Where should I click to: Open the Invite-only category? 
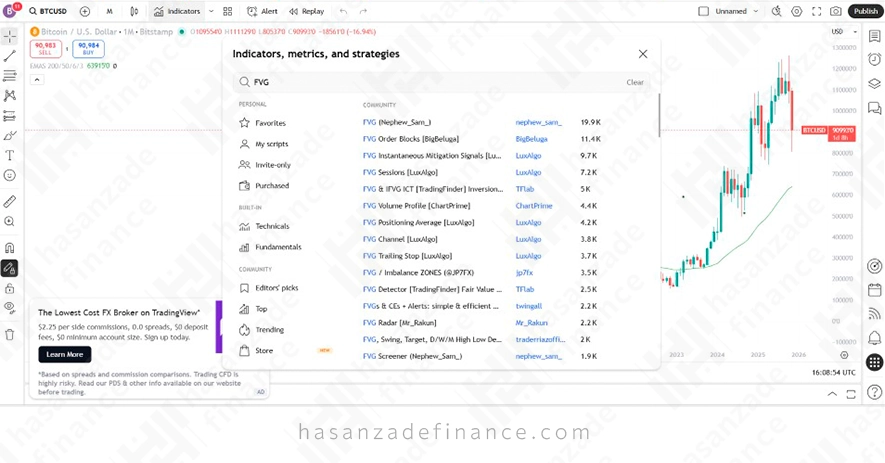pyautogui.click(x=265, y=165)
